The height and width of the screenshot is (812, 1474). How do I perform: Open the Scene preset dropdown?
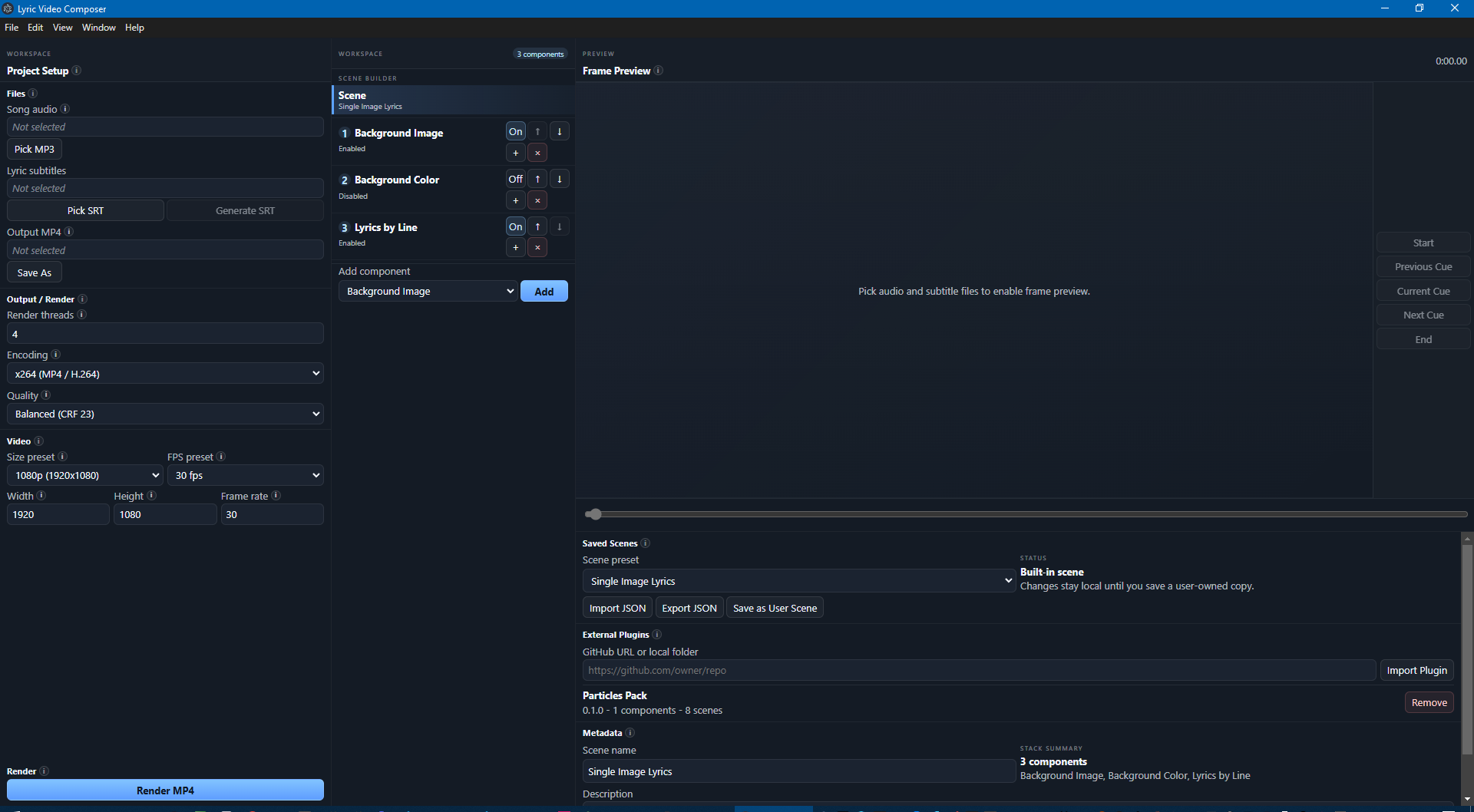[798, 581]
